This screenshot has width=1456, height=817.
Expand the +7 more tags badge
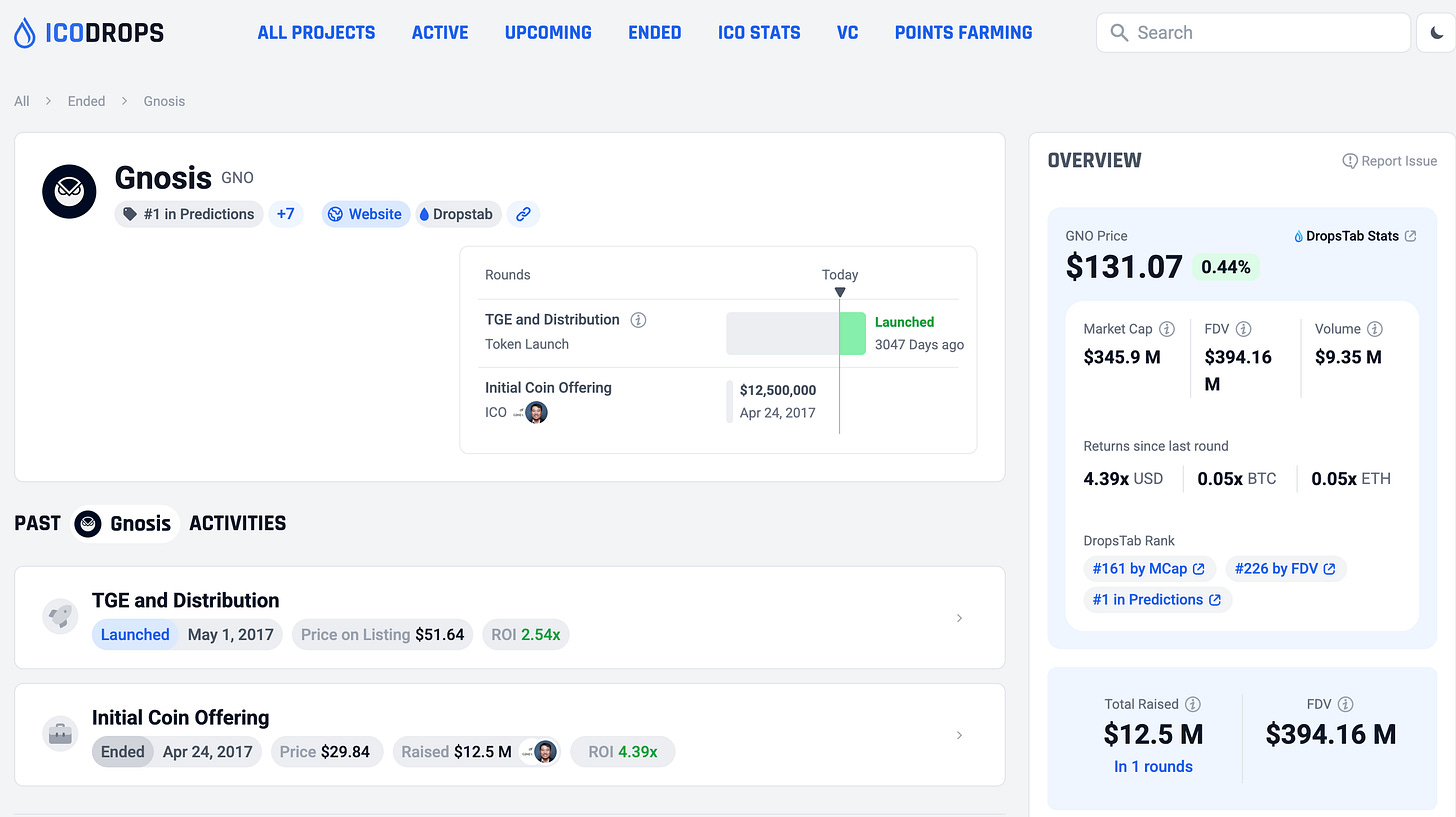[286, 214]
